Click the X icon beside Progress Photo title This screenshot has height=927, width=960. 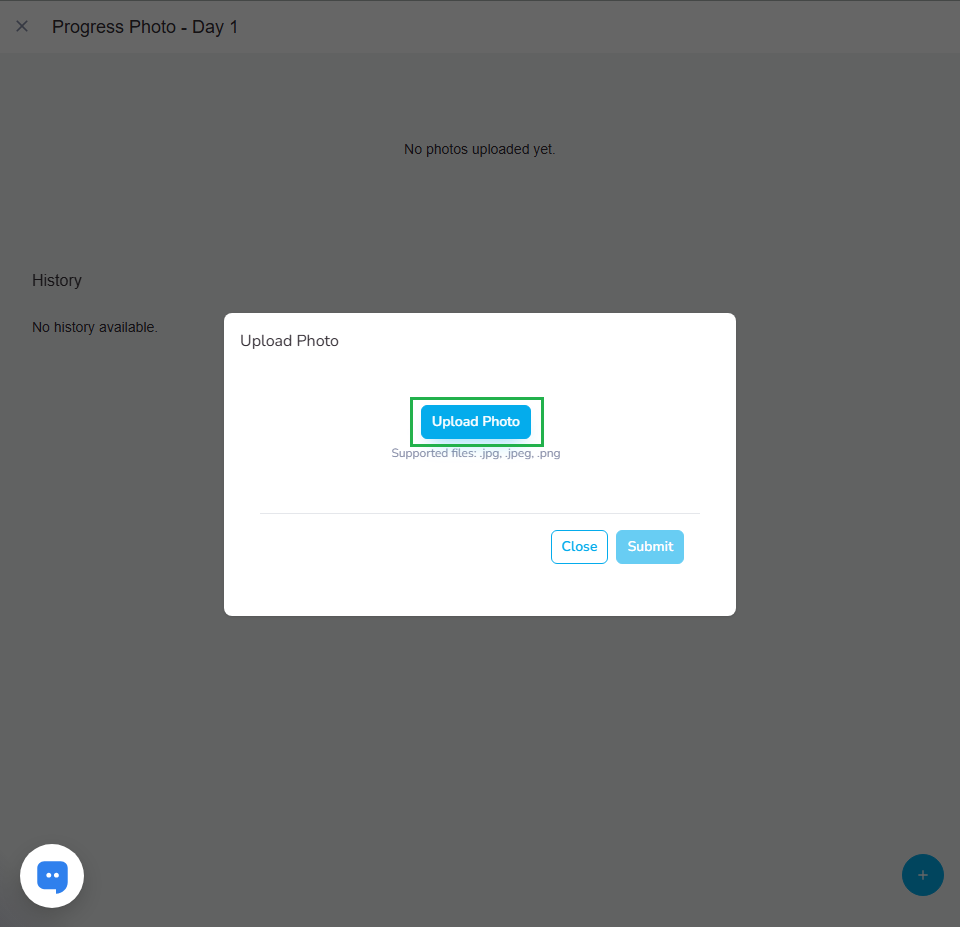click(x=22, y=26)
